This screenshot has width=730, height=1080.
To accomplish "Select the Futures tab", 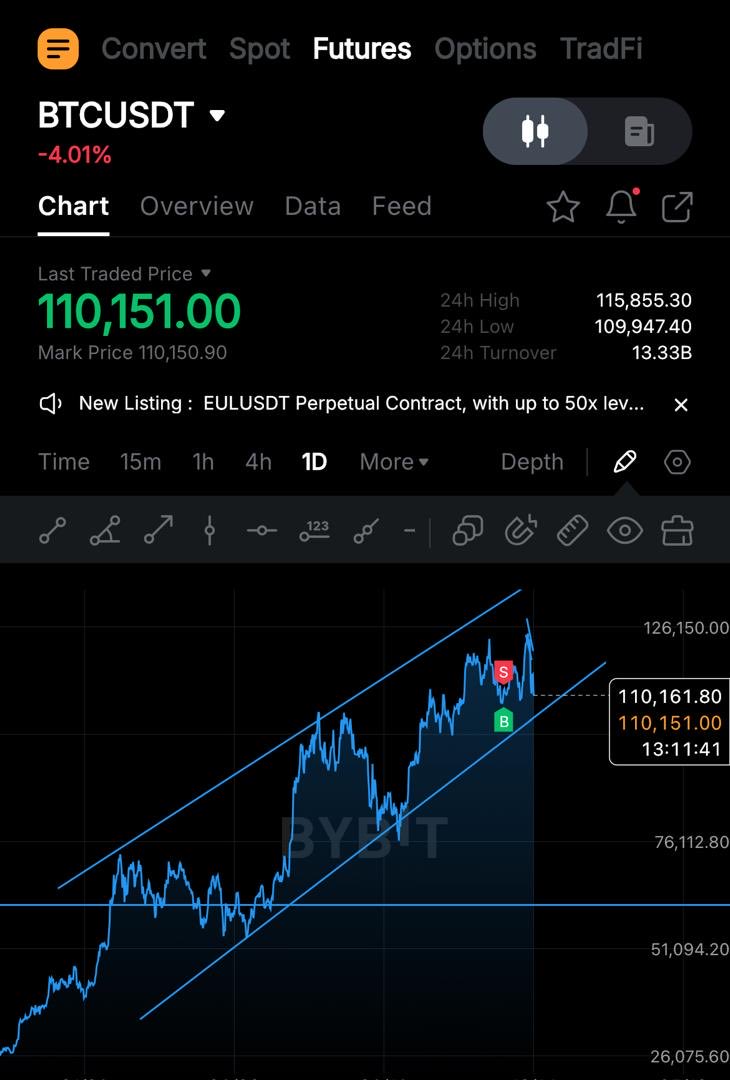I will [x=362, y=49].
